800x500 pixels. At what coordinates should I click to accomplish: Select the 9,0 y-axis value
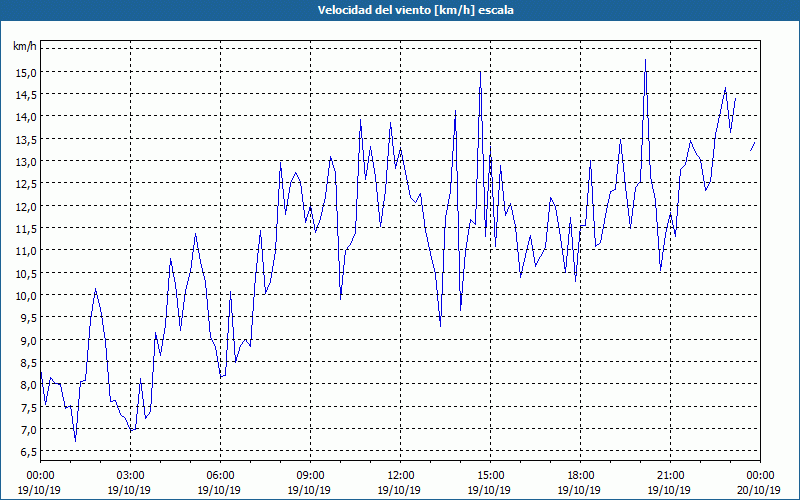(x=29, y=340)
